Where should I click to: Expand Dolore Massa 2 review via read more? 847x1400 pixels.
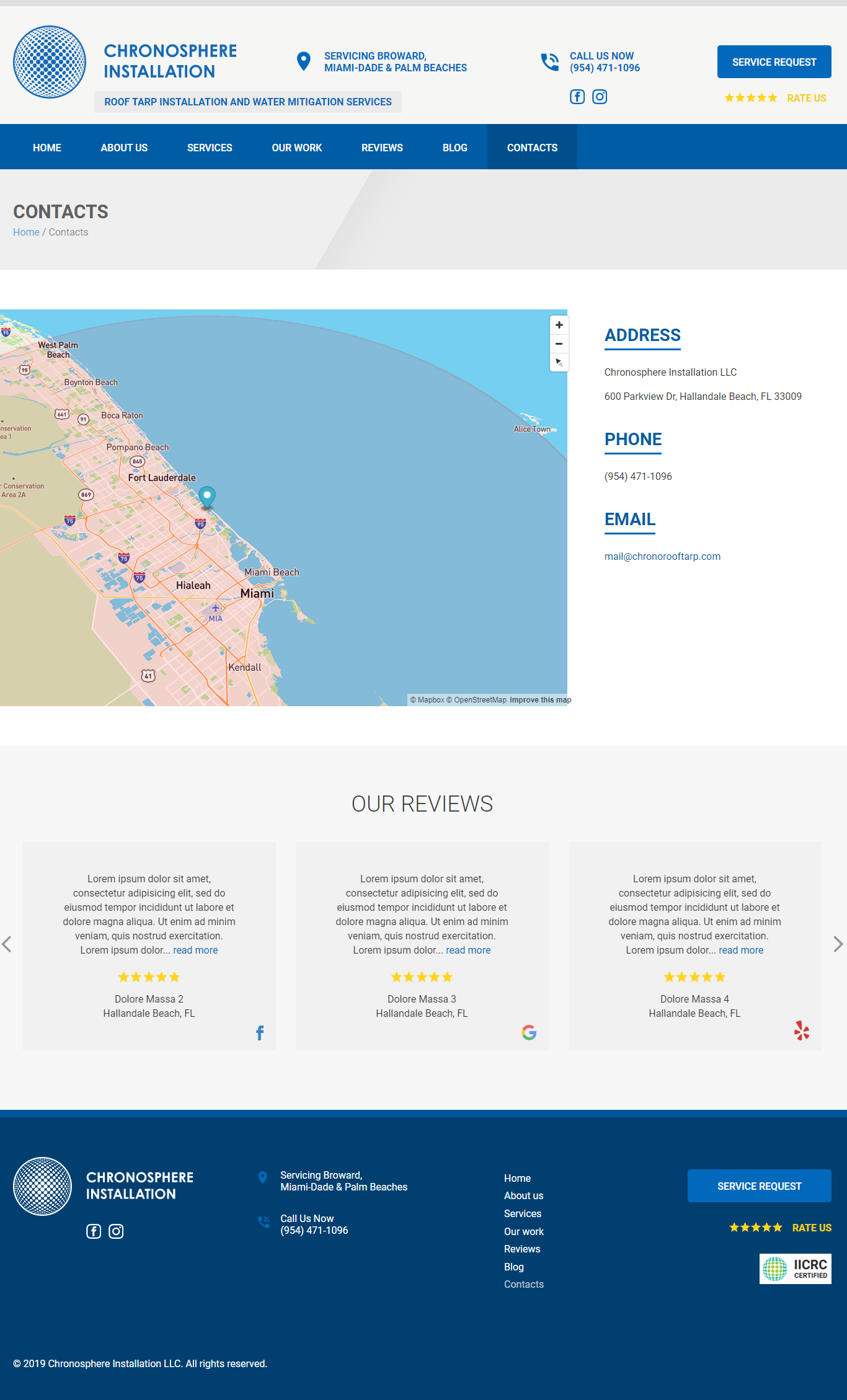195,950
